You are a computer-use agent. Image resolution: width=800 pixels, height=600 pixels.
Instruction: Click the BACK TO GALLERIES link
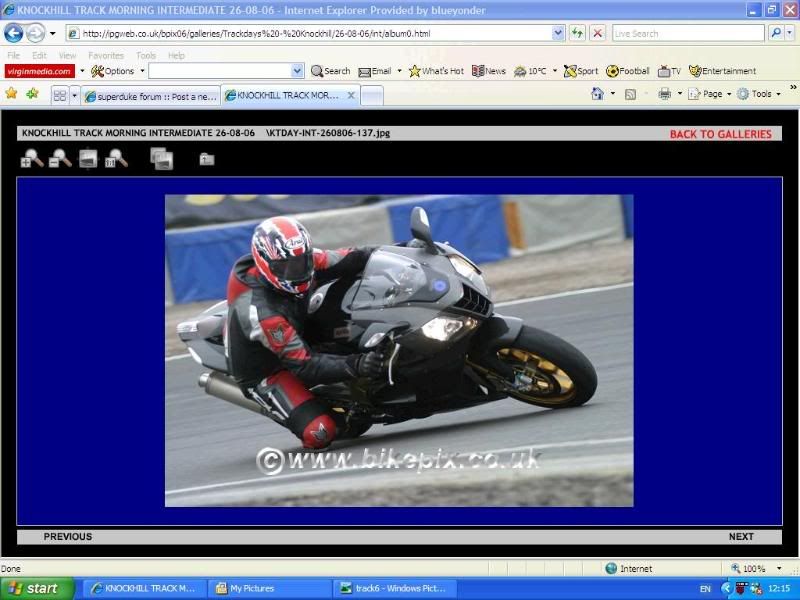[x=720, y=134]
